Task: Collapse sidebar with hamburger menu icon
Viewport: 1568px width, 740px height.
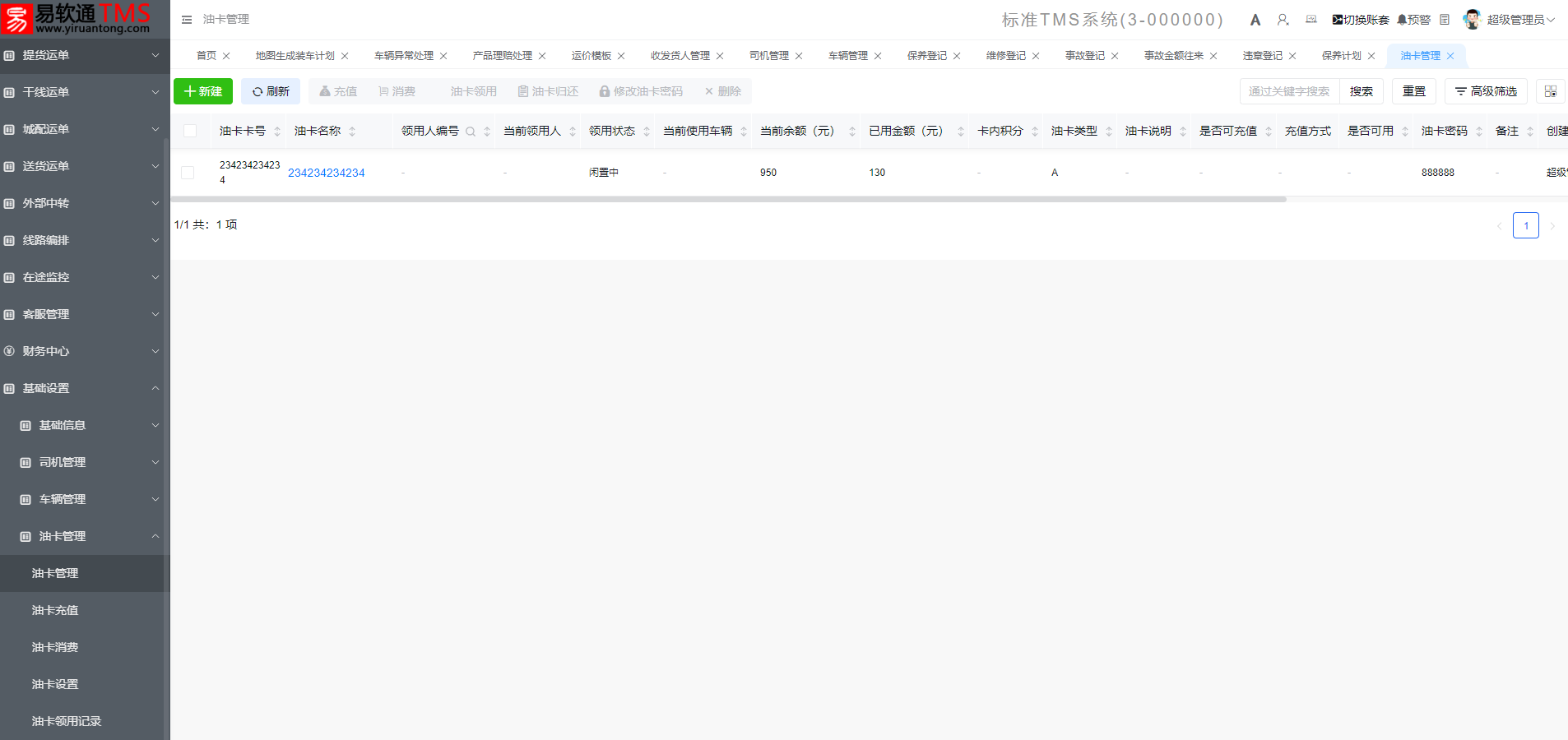Action: [x=187, y=20]
